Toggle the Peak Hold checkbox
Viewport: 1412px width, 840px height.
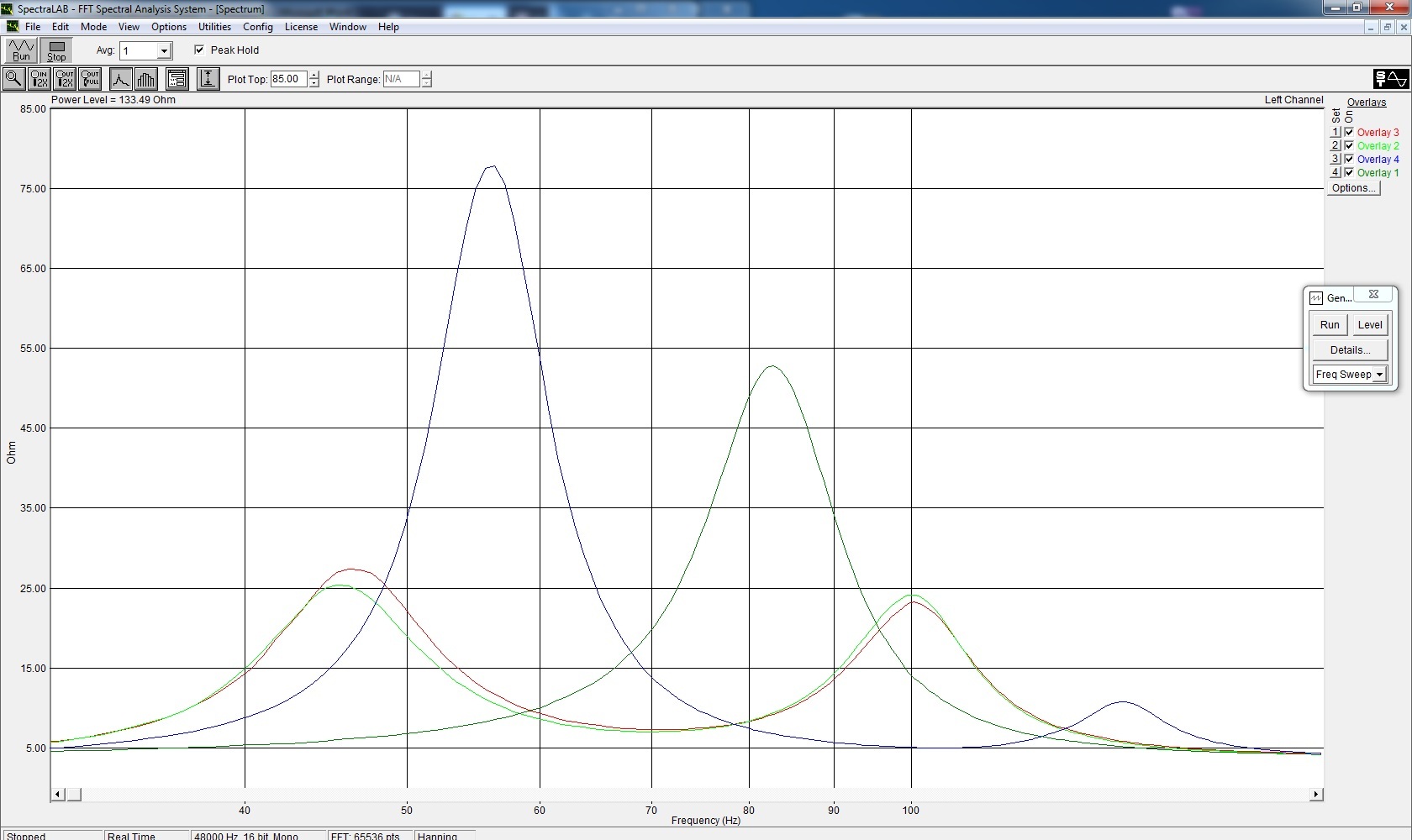(199, 50)
